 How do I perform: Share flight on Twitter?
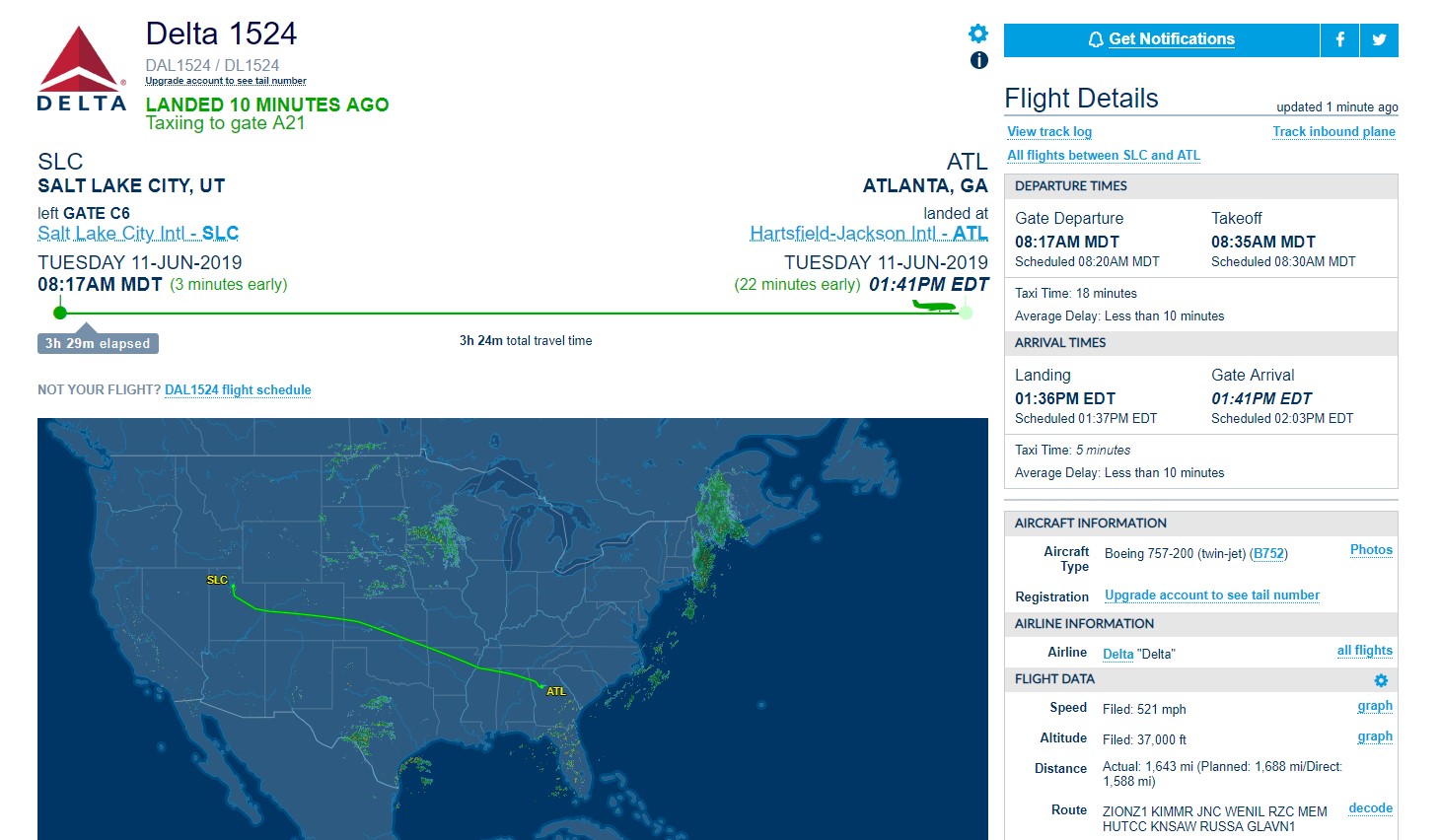point(1379,39)
